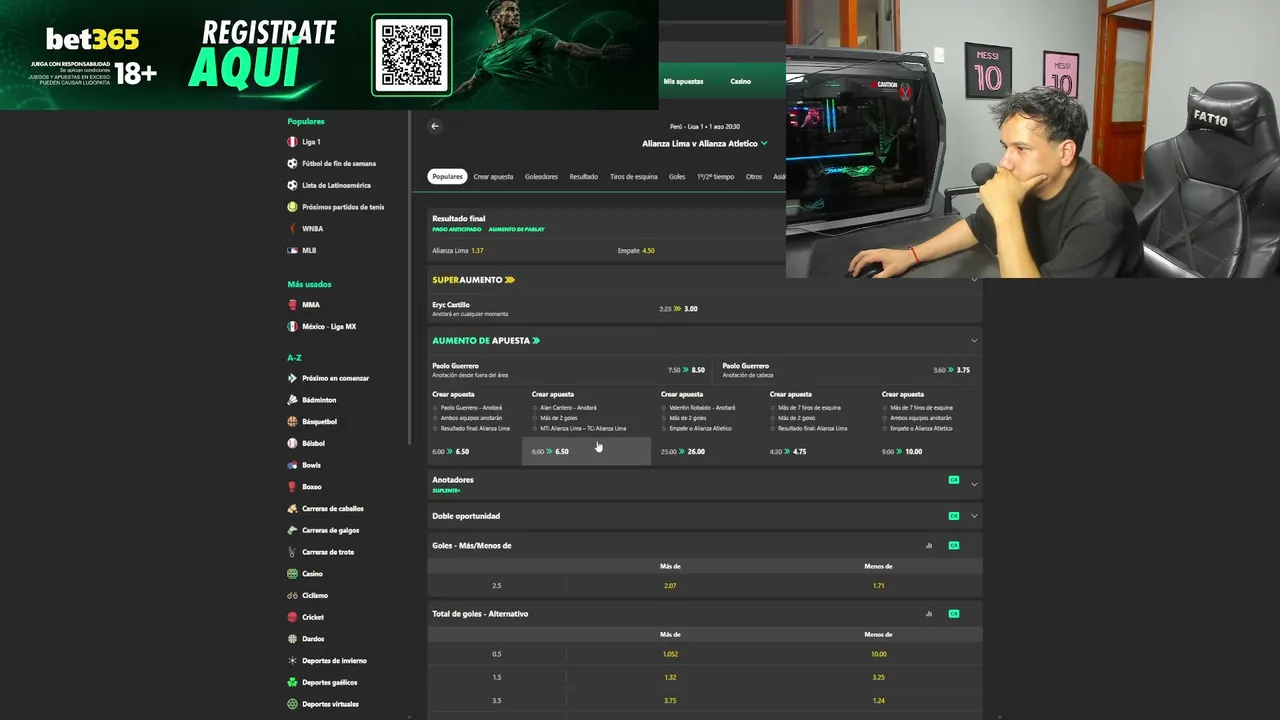
Task: Bet Menos de 2.5 goals at 1.71
Action: click(878, 586)
